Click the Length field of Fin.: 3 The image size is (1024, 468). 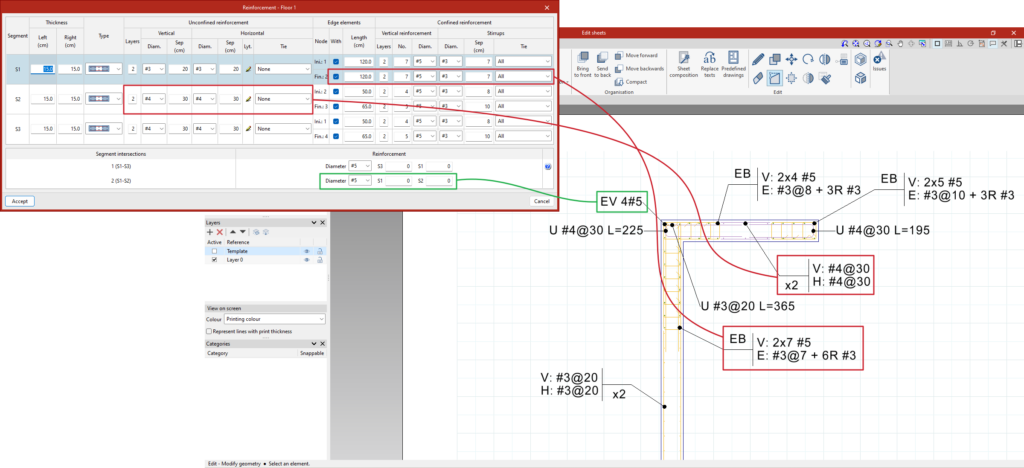coord(359,106)
